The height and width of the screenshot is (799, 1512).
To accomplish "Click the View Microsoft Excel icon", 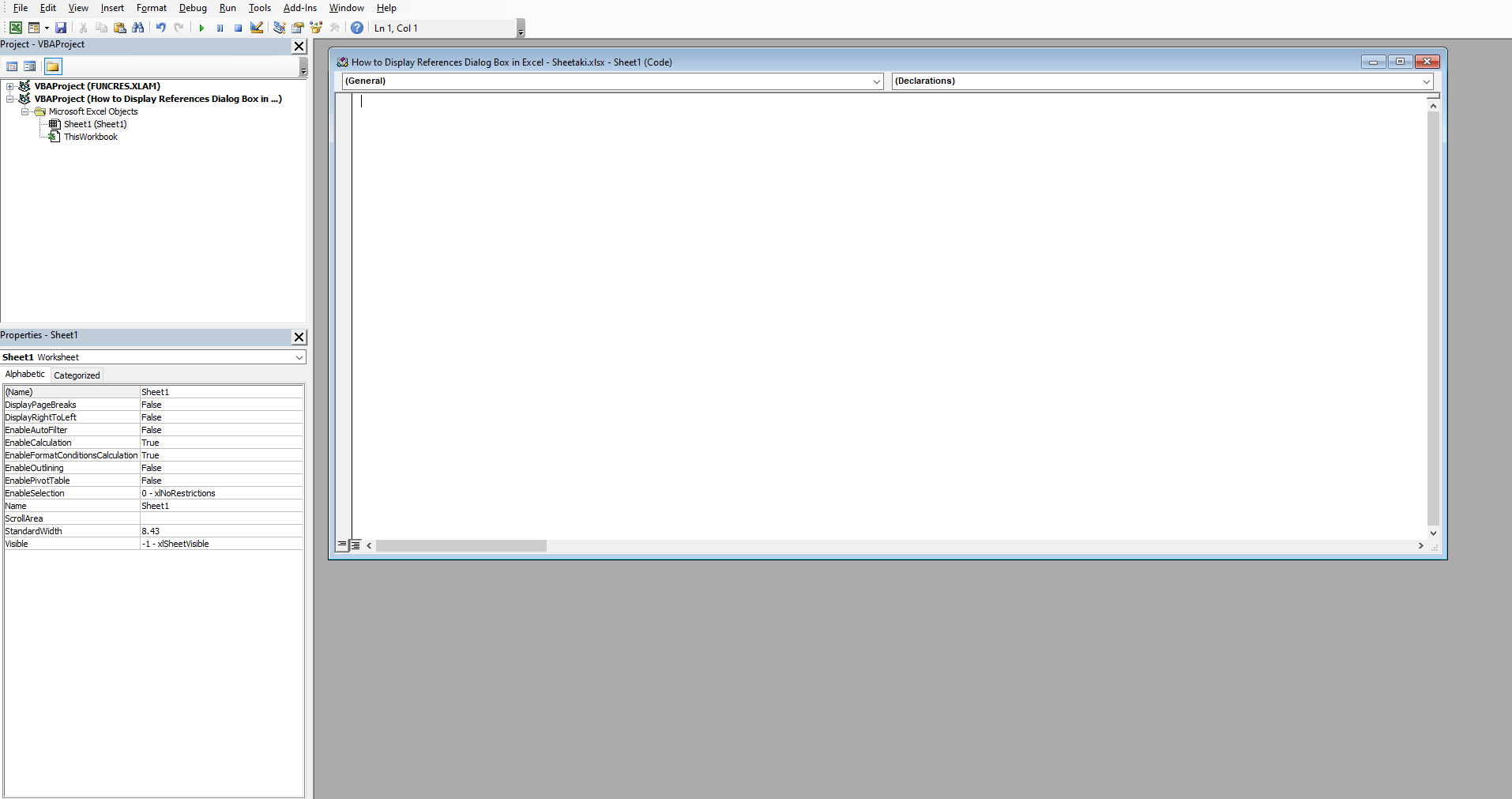I will [15, 28].
